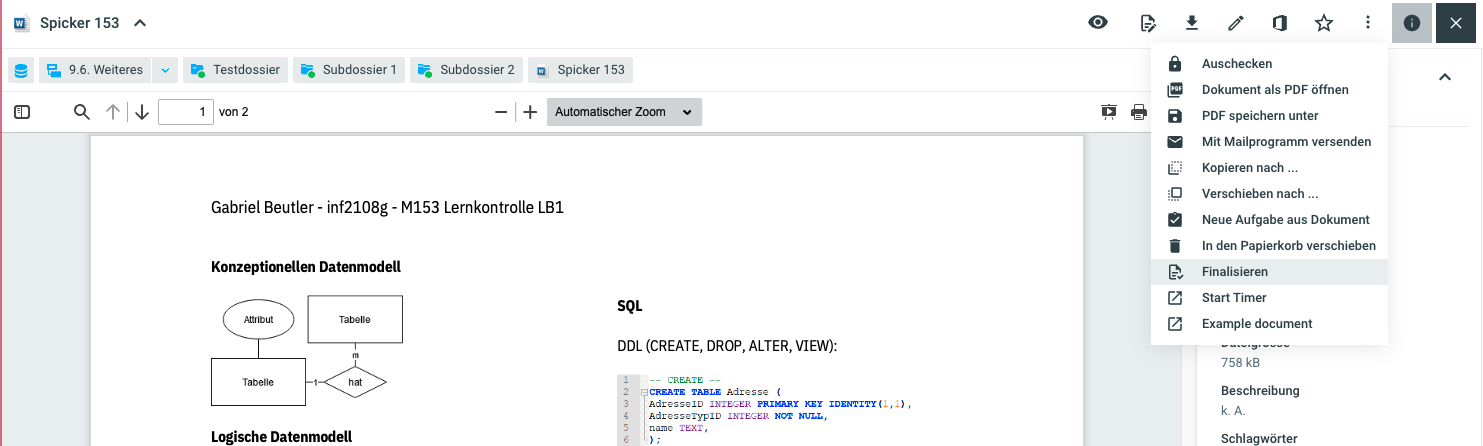Navigate to Subdossier 2 breadcrumb
Screen dimensions: 1483x446
point(466,70)
